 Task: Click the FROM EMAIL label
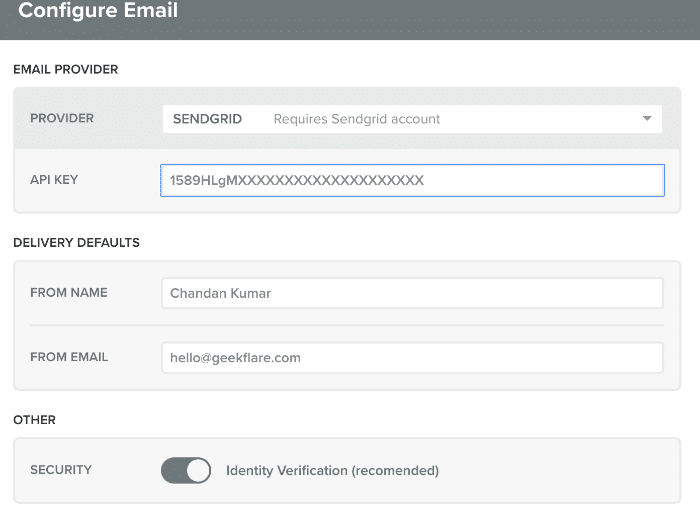point(69,357)
